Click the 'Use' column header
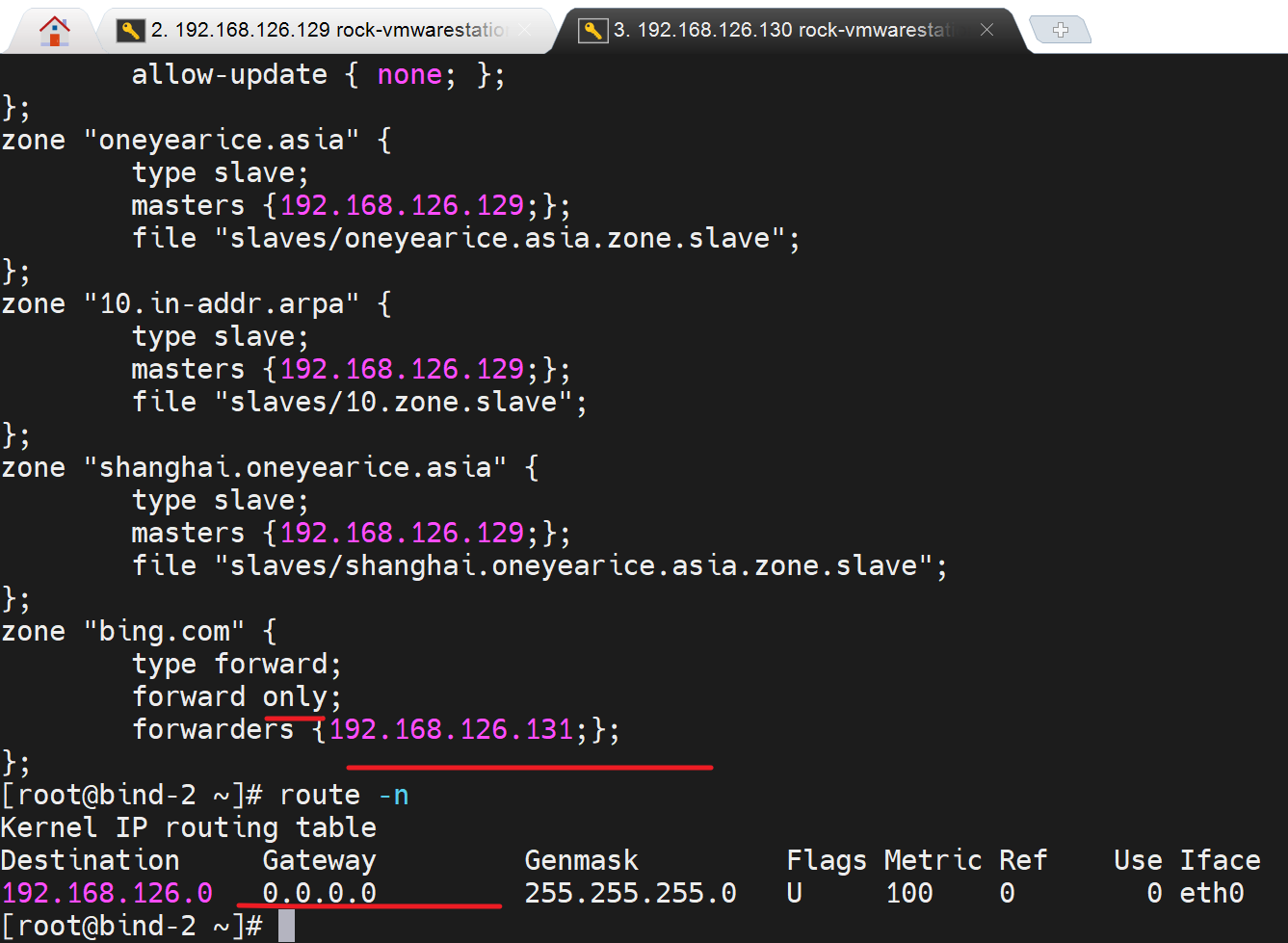Viewport: 1288px width, 943px height. point(1138,861)
